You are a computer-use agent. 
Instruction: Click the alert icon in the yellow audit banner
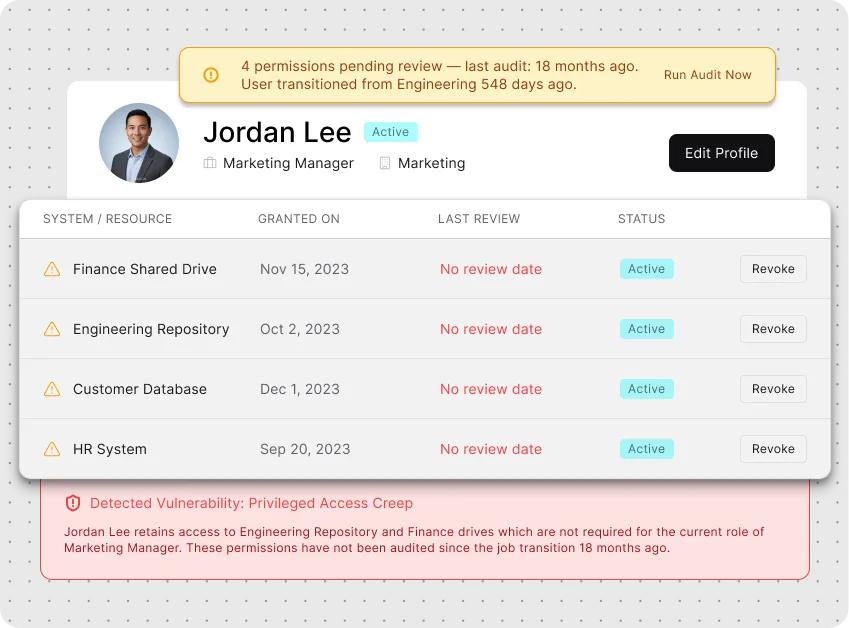[x=211, y=75]
